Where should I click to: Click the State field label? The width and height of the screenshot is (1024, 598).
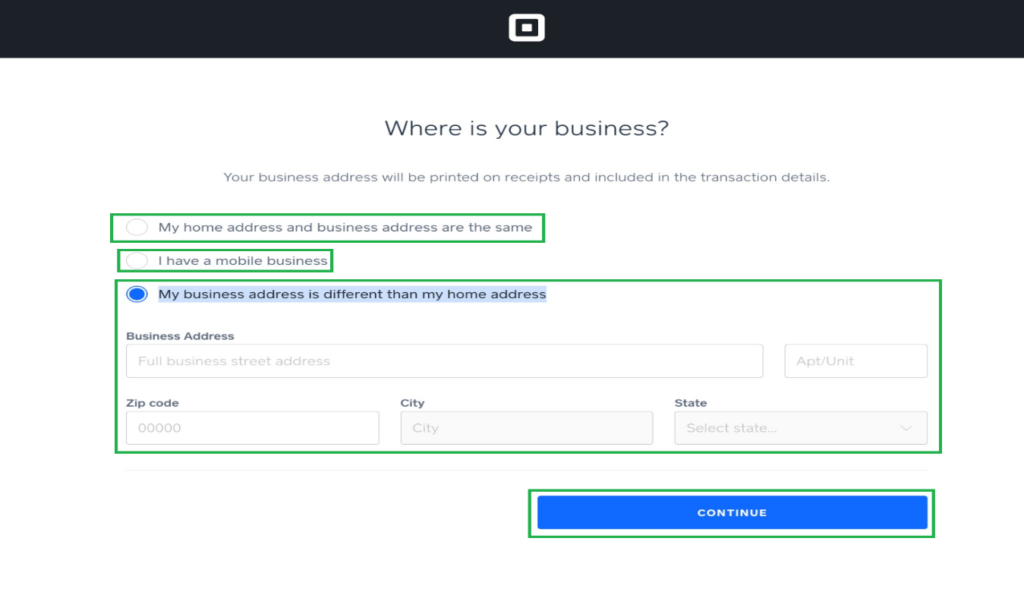tap(690, 403)
